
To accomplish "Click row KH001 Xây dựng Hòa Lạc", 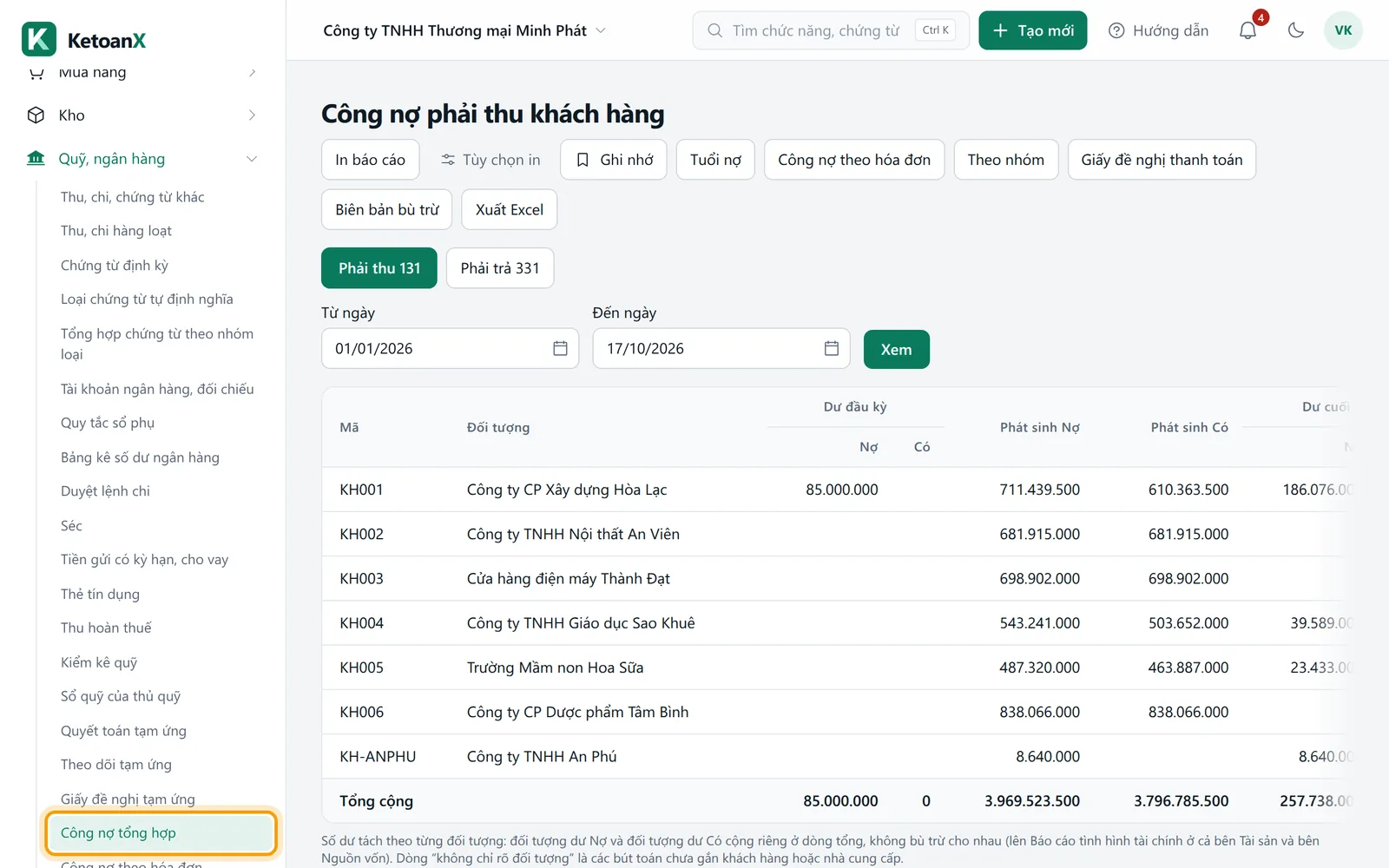I will (838, 490).
